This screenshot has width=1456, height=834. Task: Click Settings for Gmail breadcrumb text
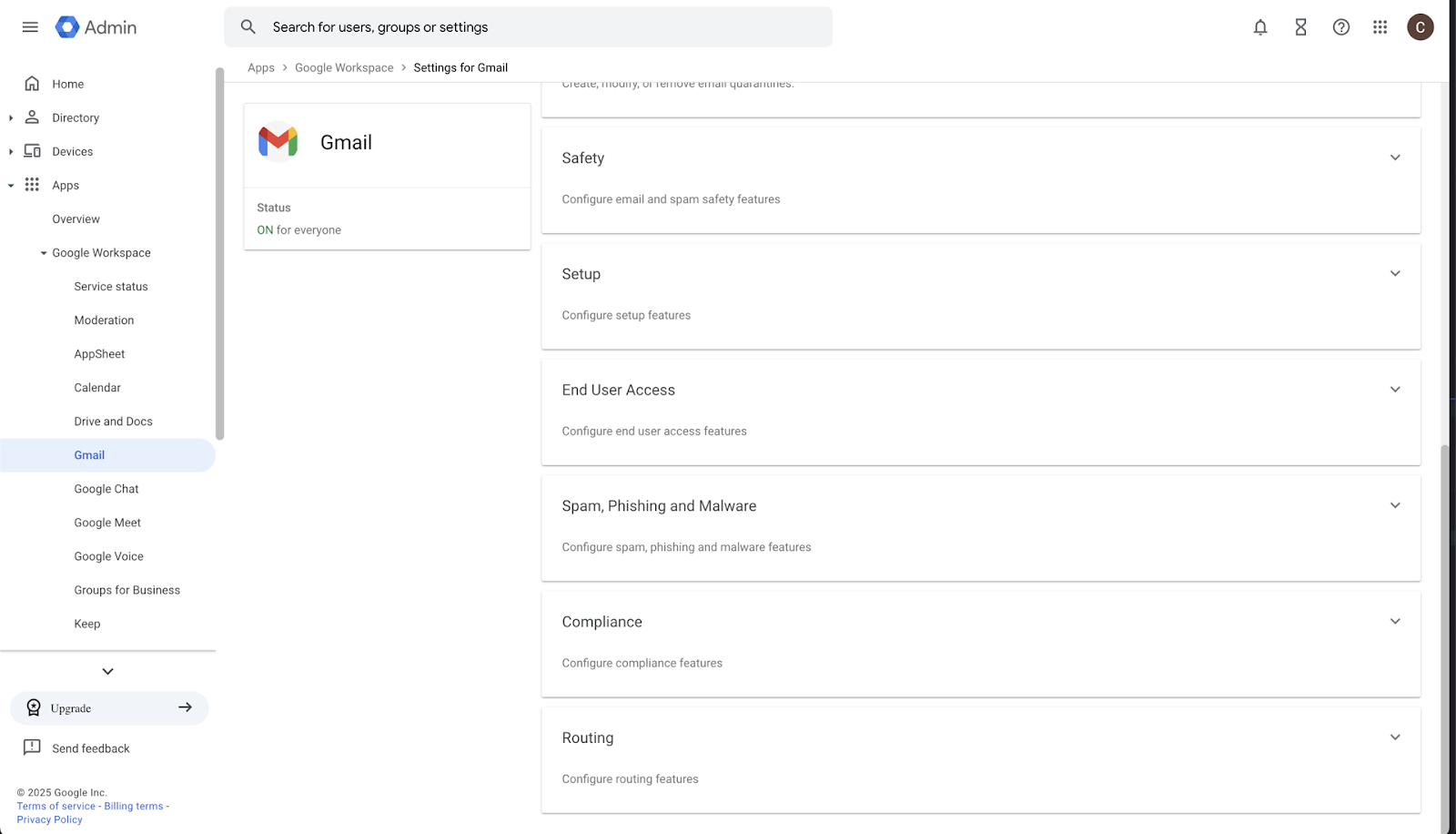click(460, 67)
